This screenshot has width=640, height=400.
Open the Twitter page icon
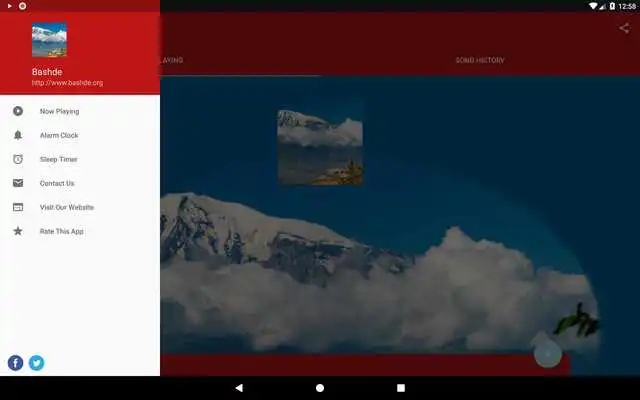pos(36,363)
